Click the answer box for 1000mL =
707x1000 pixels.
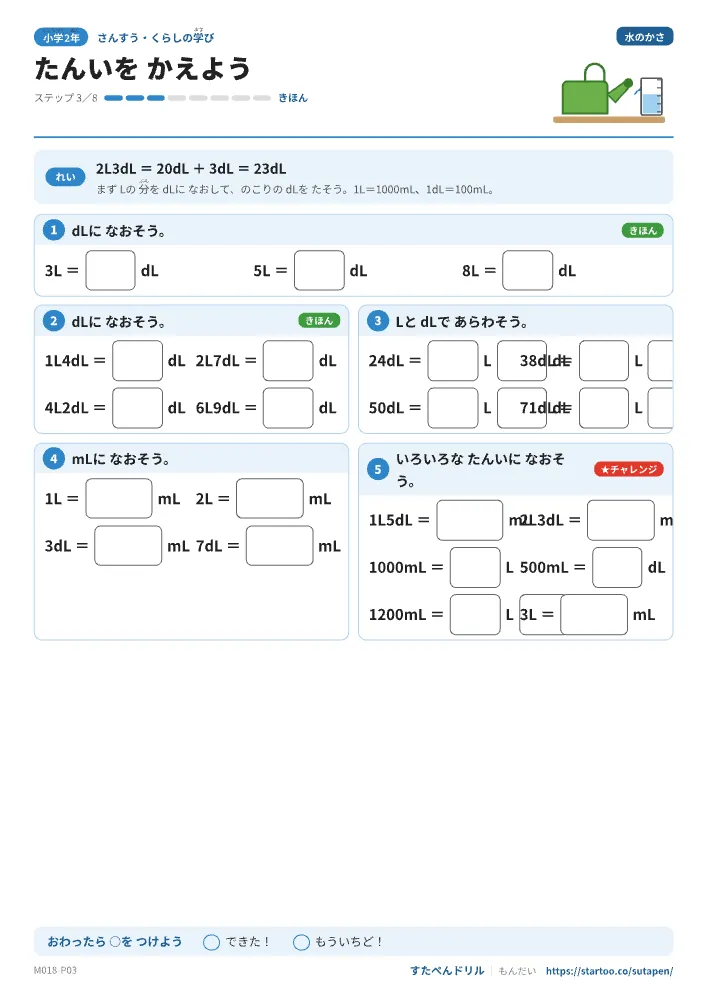475,568
